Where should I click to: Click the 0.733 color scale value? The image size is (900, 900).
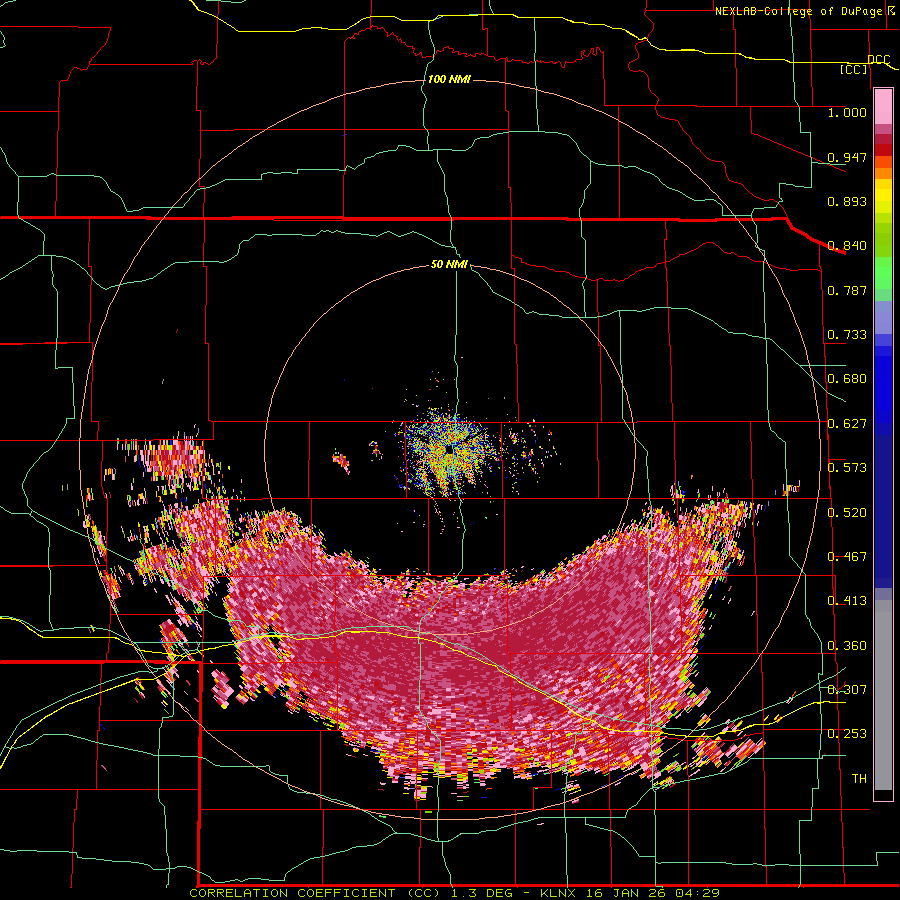pyautogui.click(x=847, y=335)
